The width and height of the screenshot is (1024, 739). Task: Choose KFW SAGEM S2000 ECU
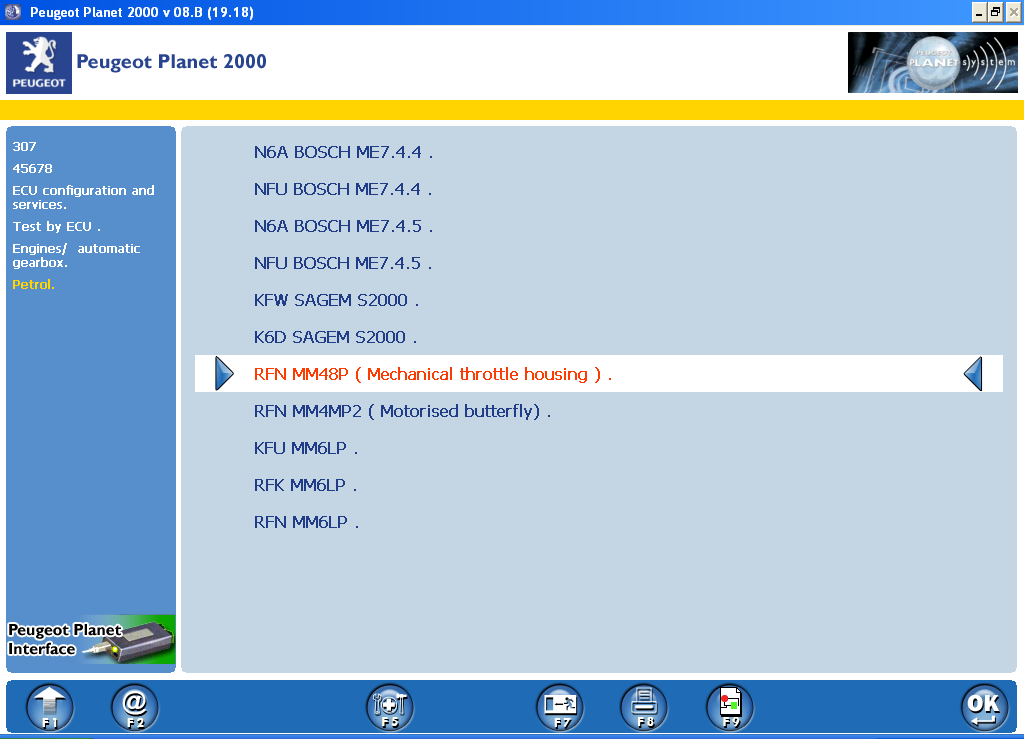[336, 300]
